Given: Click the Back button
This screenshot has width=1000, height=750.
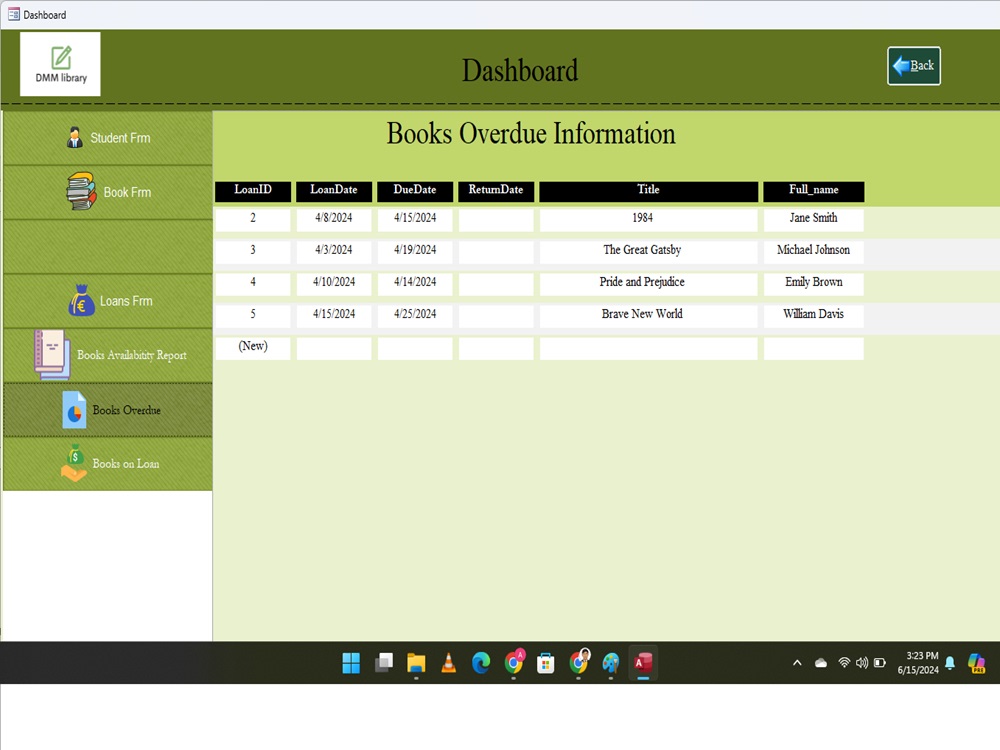Looking at the screenshot, I should click(x=913, y=66).
